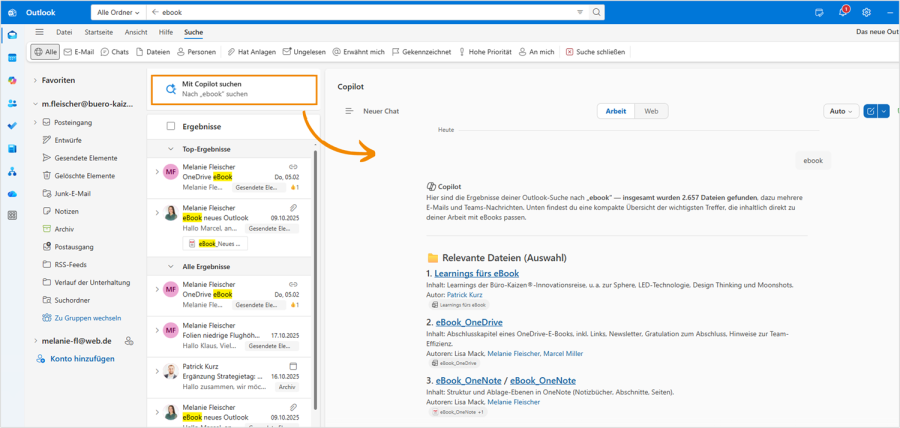Image resolution: width=900 pixels, height=428 pixels.
Task: Open search filter options icon
Action: pos(580,12)
